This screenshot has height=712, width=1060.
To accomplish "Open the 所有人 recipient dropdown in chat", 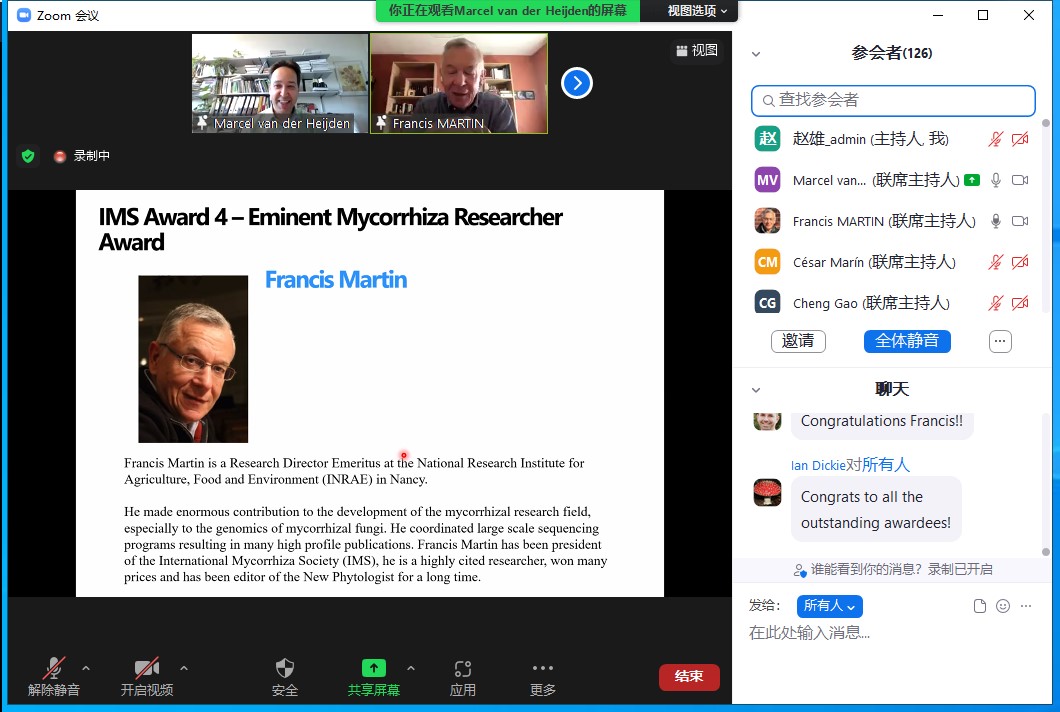I will pos(829,606).
